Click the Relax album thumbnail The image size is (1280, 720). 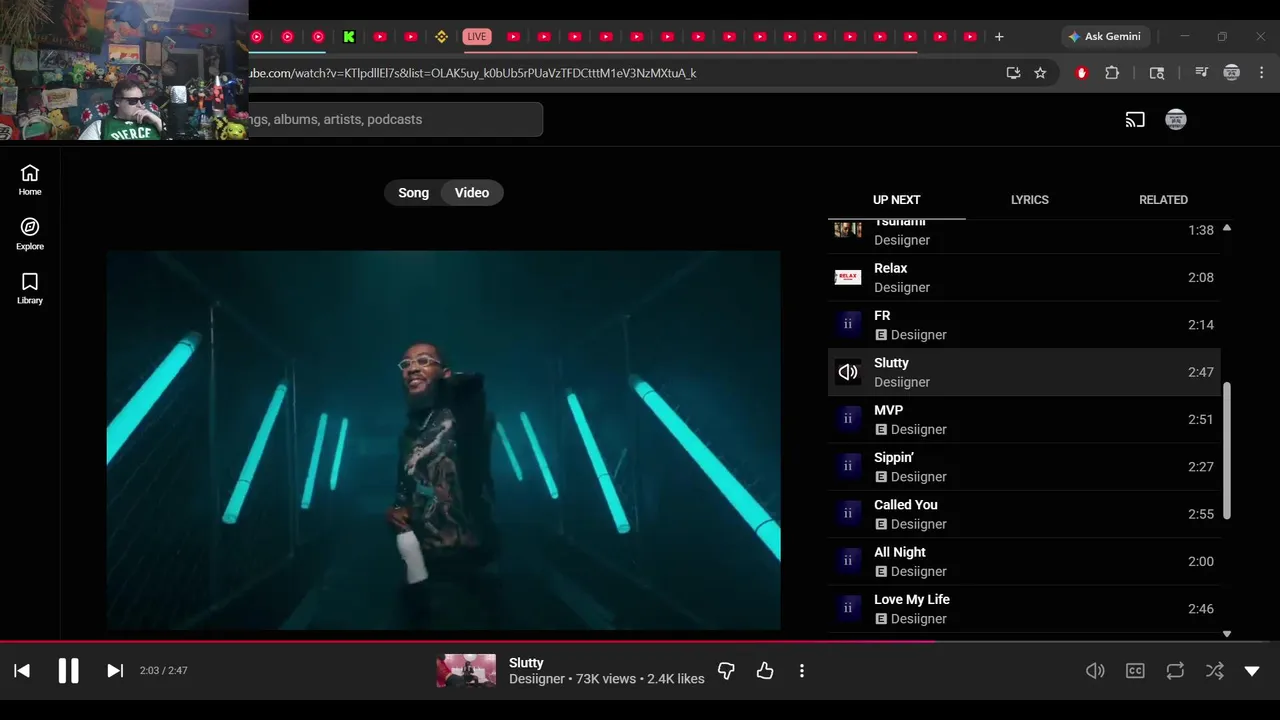pos(848,277)
